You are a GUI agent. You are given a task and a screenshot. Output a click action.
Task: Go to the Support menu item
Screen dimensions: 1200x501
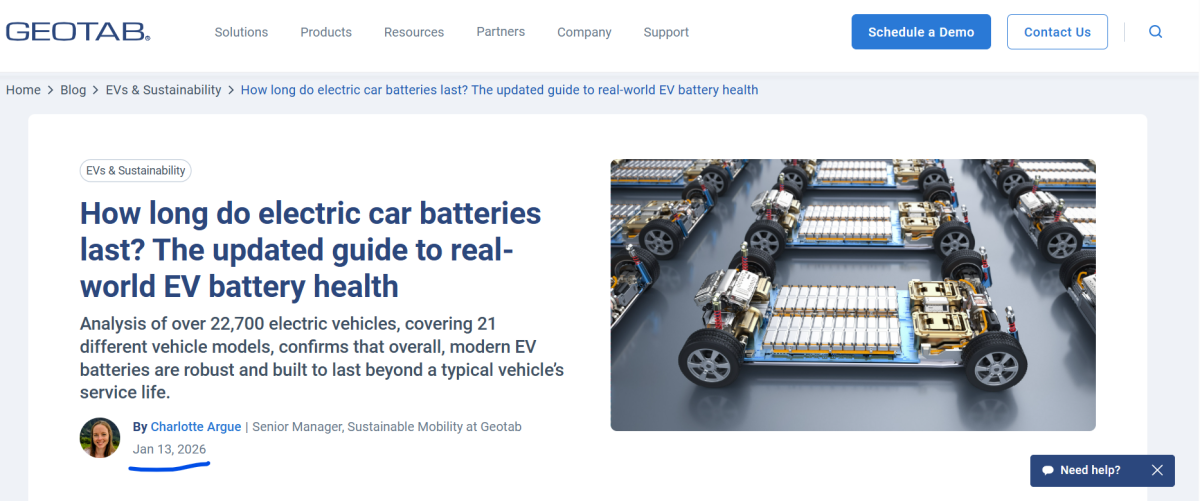[666, 32]
